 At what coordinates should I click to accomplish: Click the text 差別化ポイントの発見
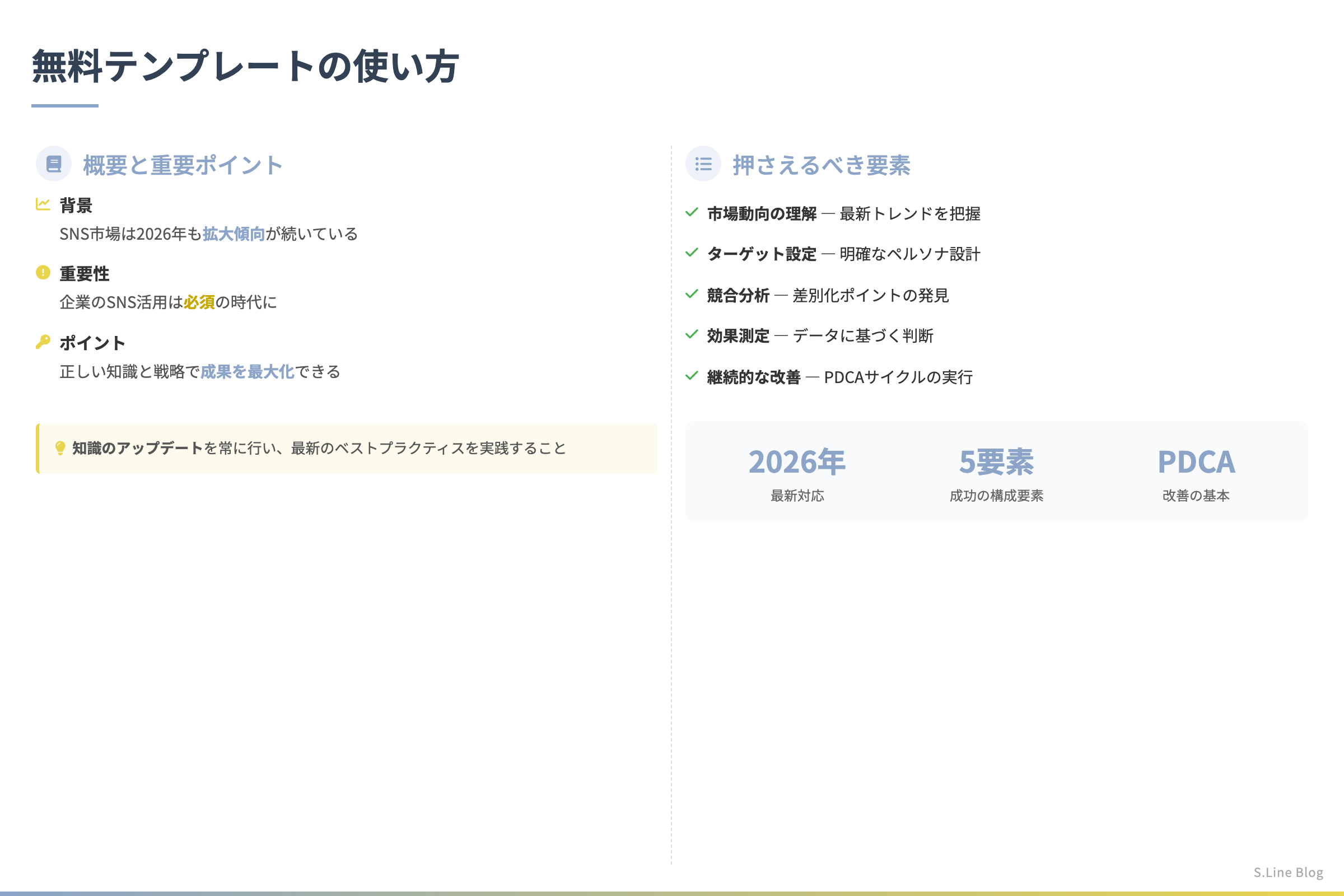(x=870, y=296)
